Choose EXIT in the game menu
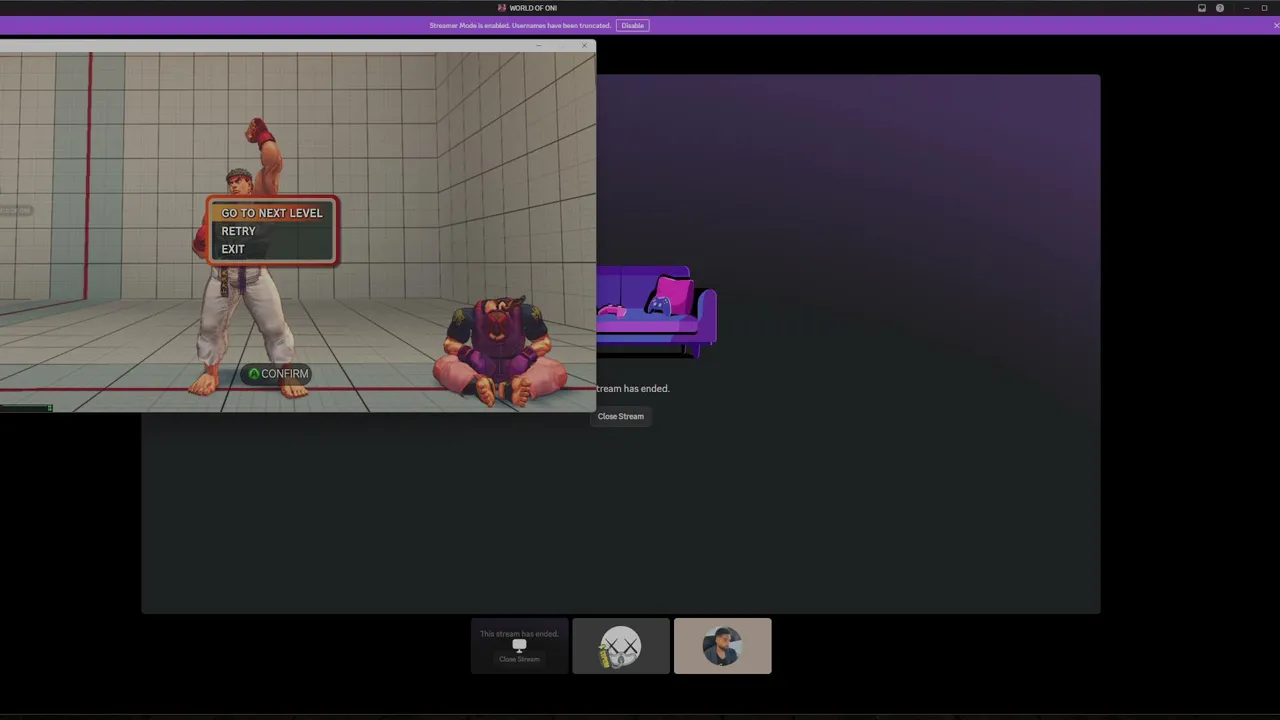Viewport: 1280px width, 720px height. 233,249
